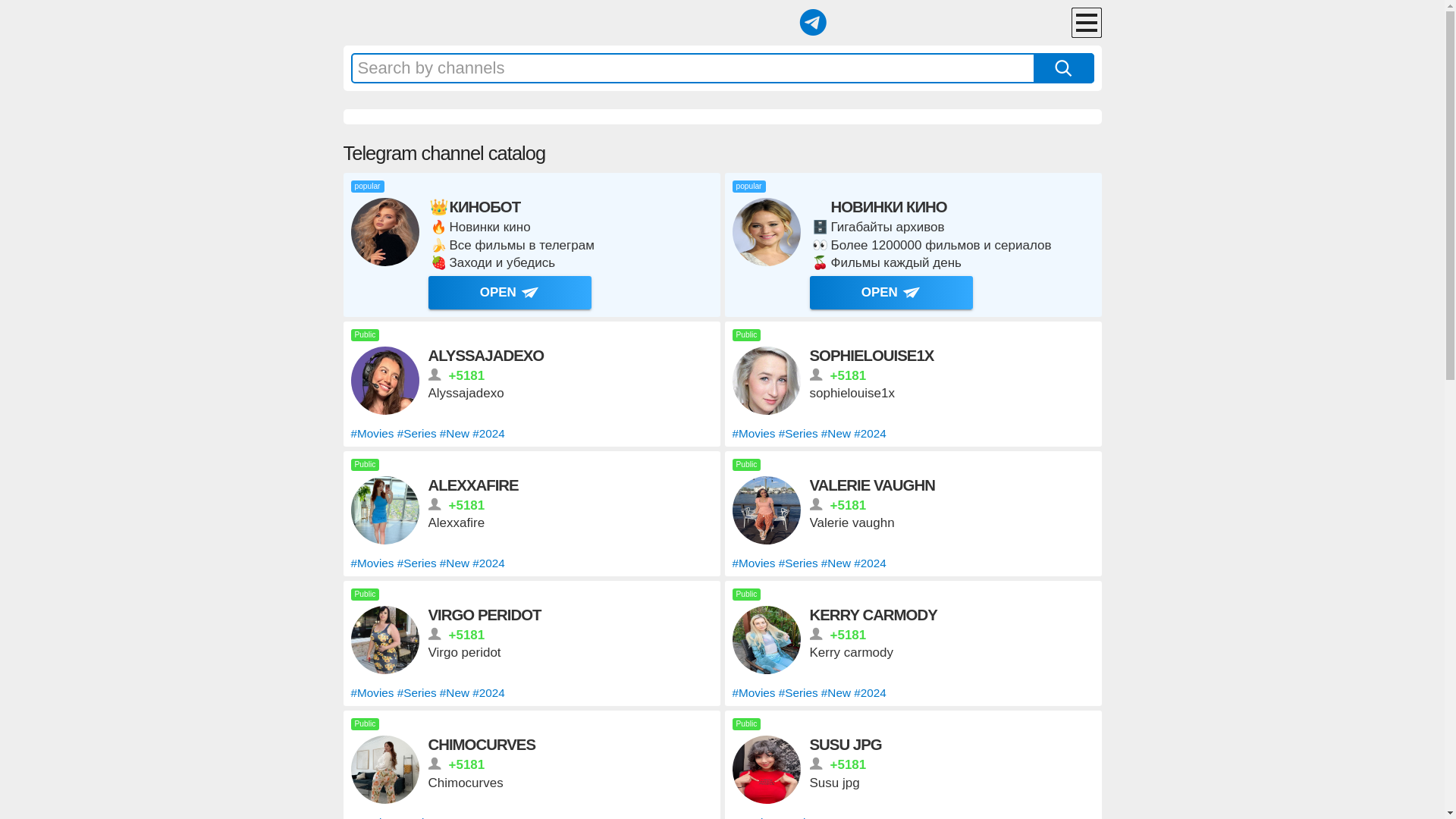Click #Movies tag under Sophielouise1x
The width and height of the screenshot is (1456, 819).
(754, 434)
